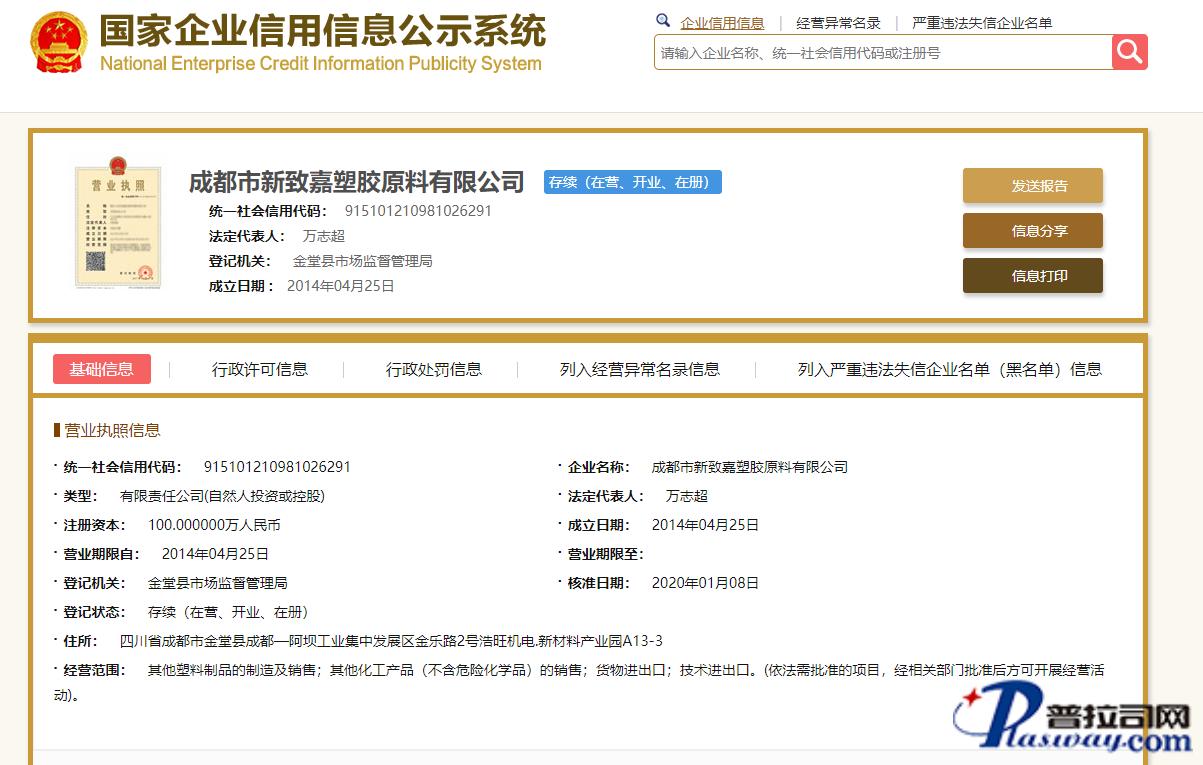The height and width of the screenshot is (765, 1203).
Task: Click the blue 存续 status badge
Action: point(632,182)
